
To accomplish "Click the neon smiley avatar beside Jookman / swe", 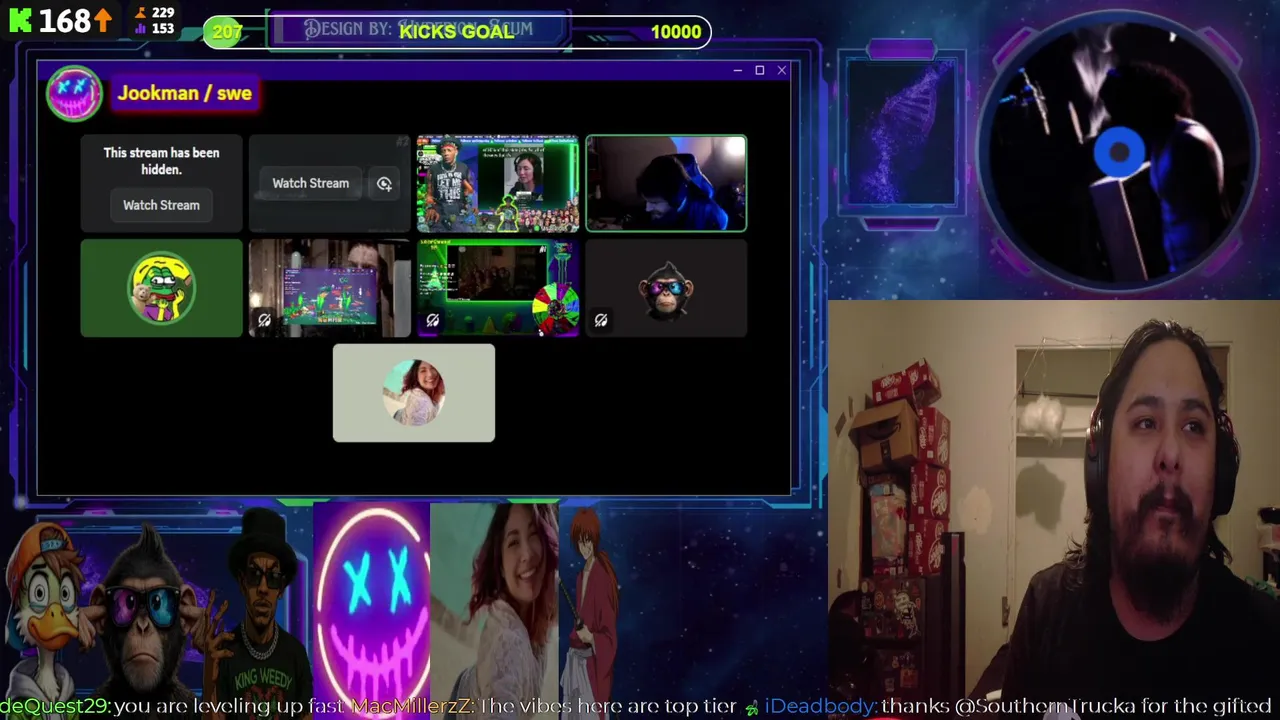I will [74, 93].
